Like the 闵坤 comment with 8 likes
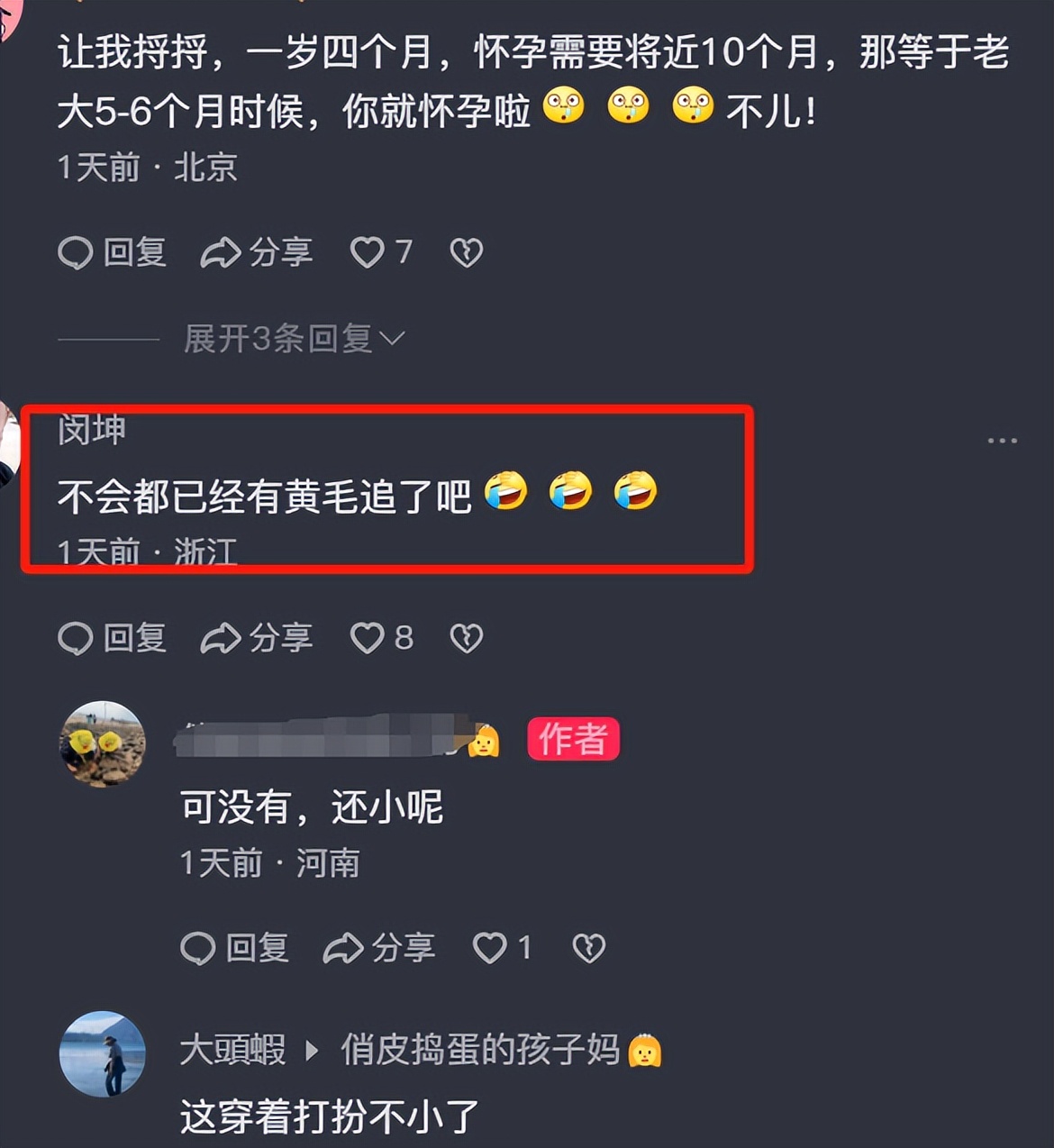The width and height of the screenshot is (1054, 1148). click(380, 638)
